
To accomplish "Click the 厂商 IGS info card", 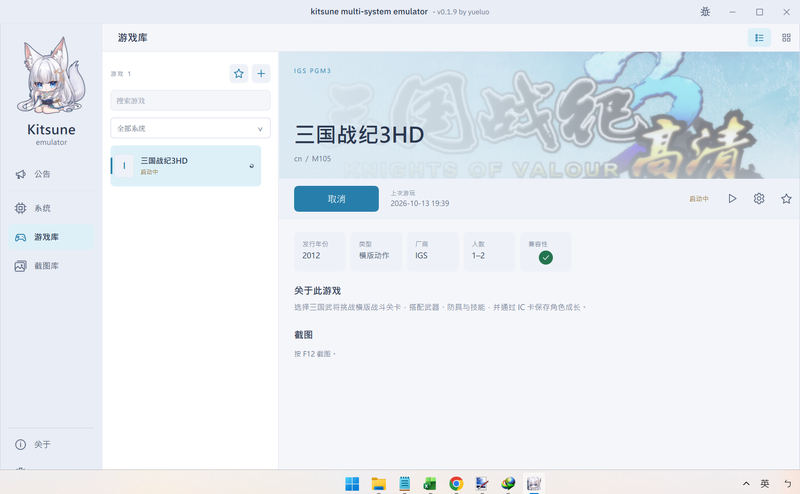I will (433, 252).
